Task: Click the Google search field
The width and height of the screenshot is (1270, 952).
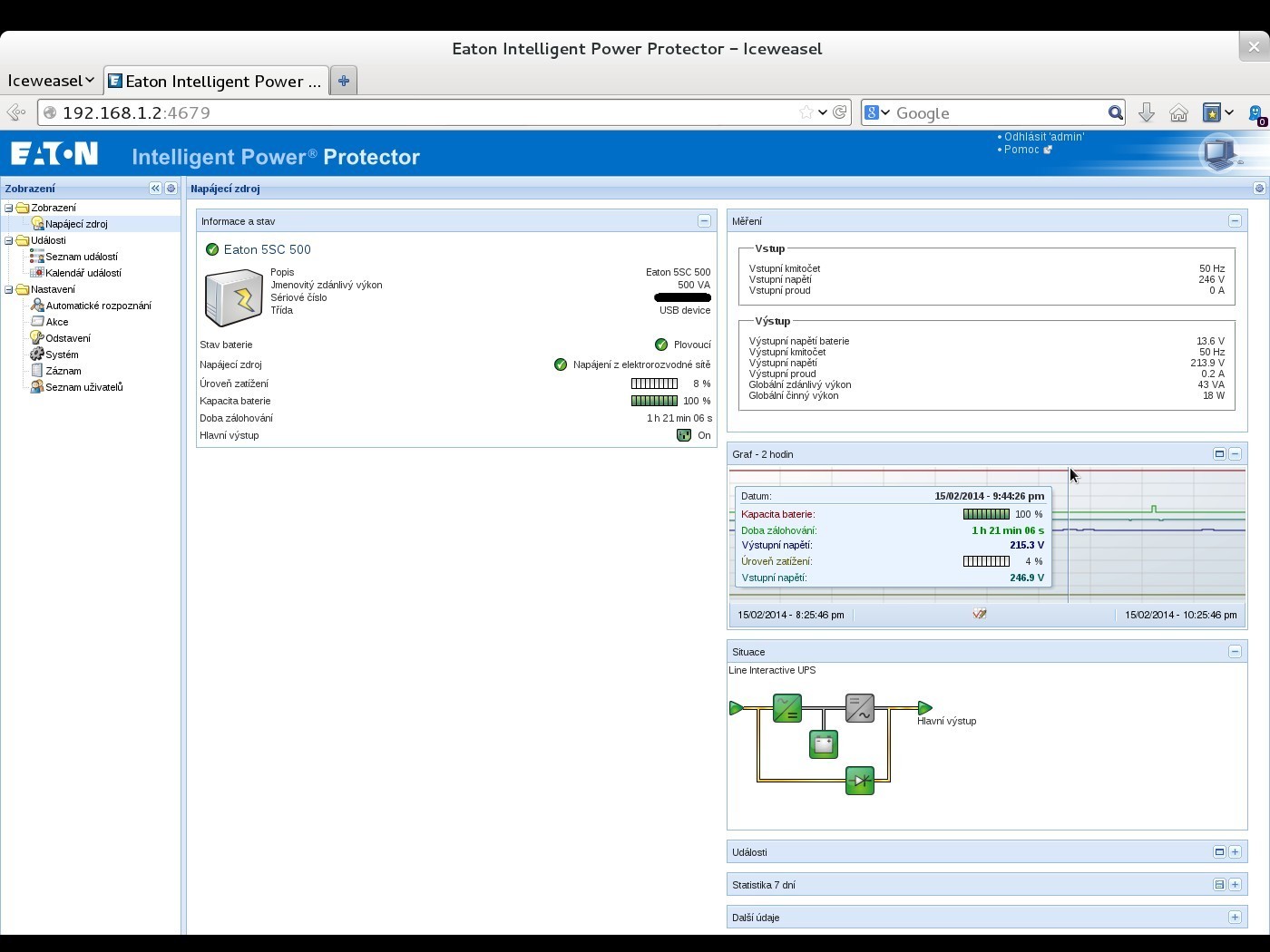Action: 998,112
